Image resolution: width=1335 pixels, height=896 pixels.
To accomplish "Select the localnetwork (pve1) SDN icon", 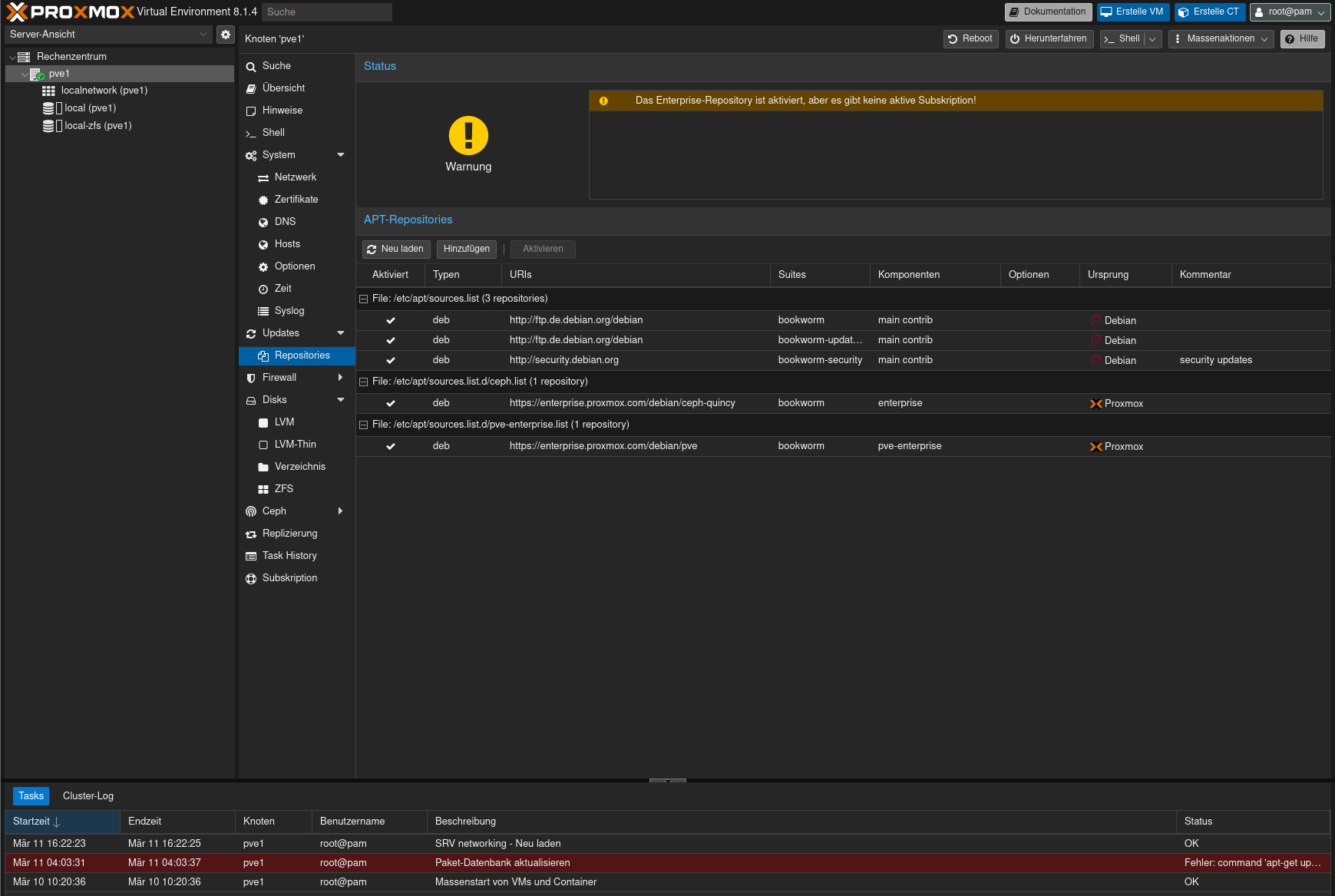I will [x=48, y=91].
